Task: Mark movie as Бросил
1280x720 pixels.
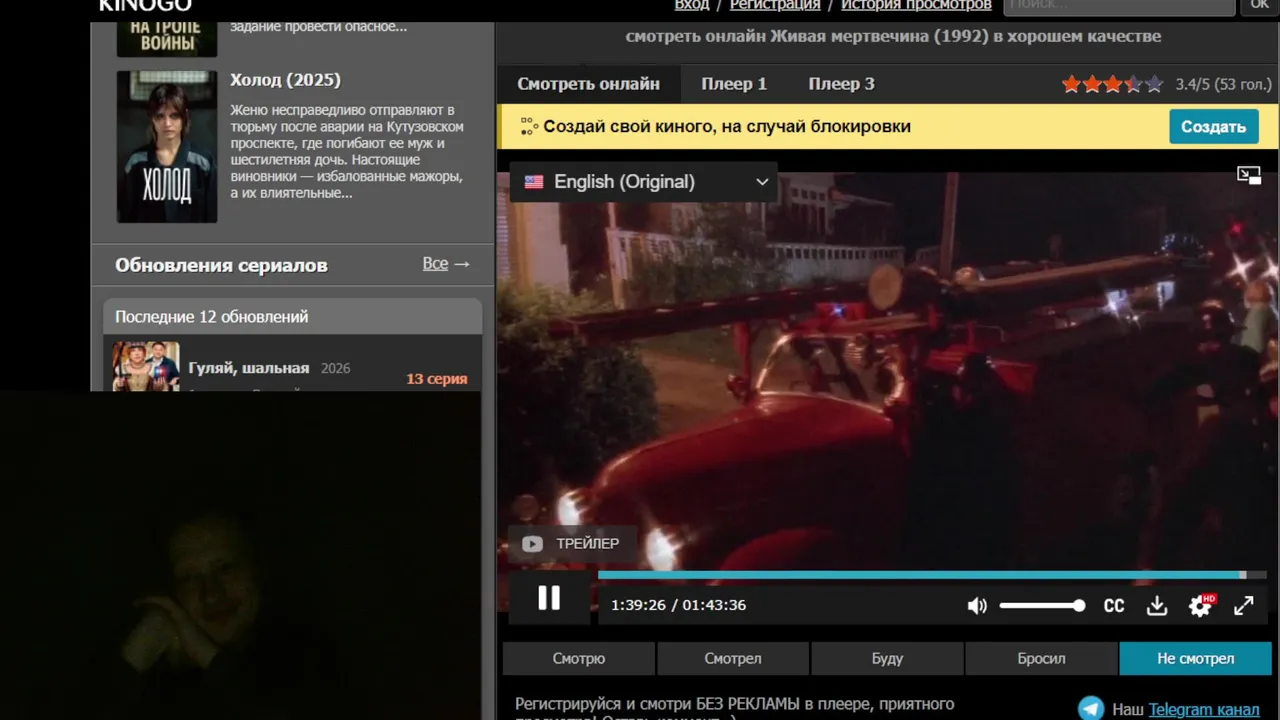Action: pos(1041,658)
